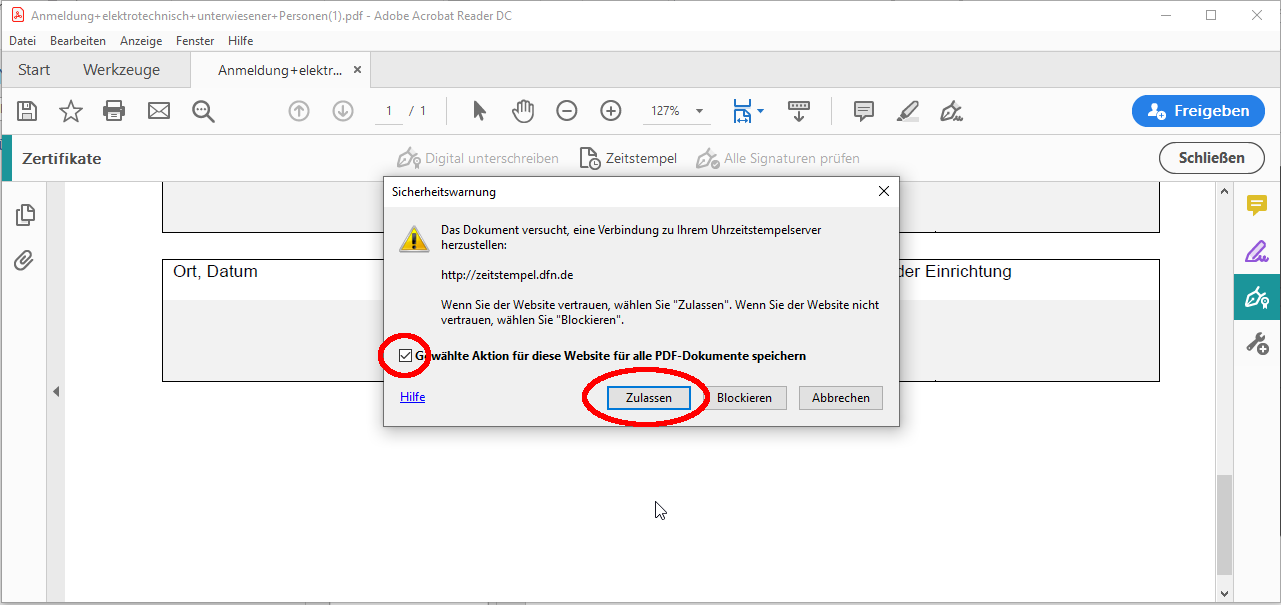
Task: Switch to the Werkzeuge tab
Action: pyautogui.click(x=121, y=70)
